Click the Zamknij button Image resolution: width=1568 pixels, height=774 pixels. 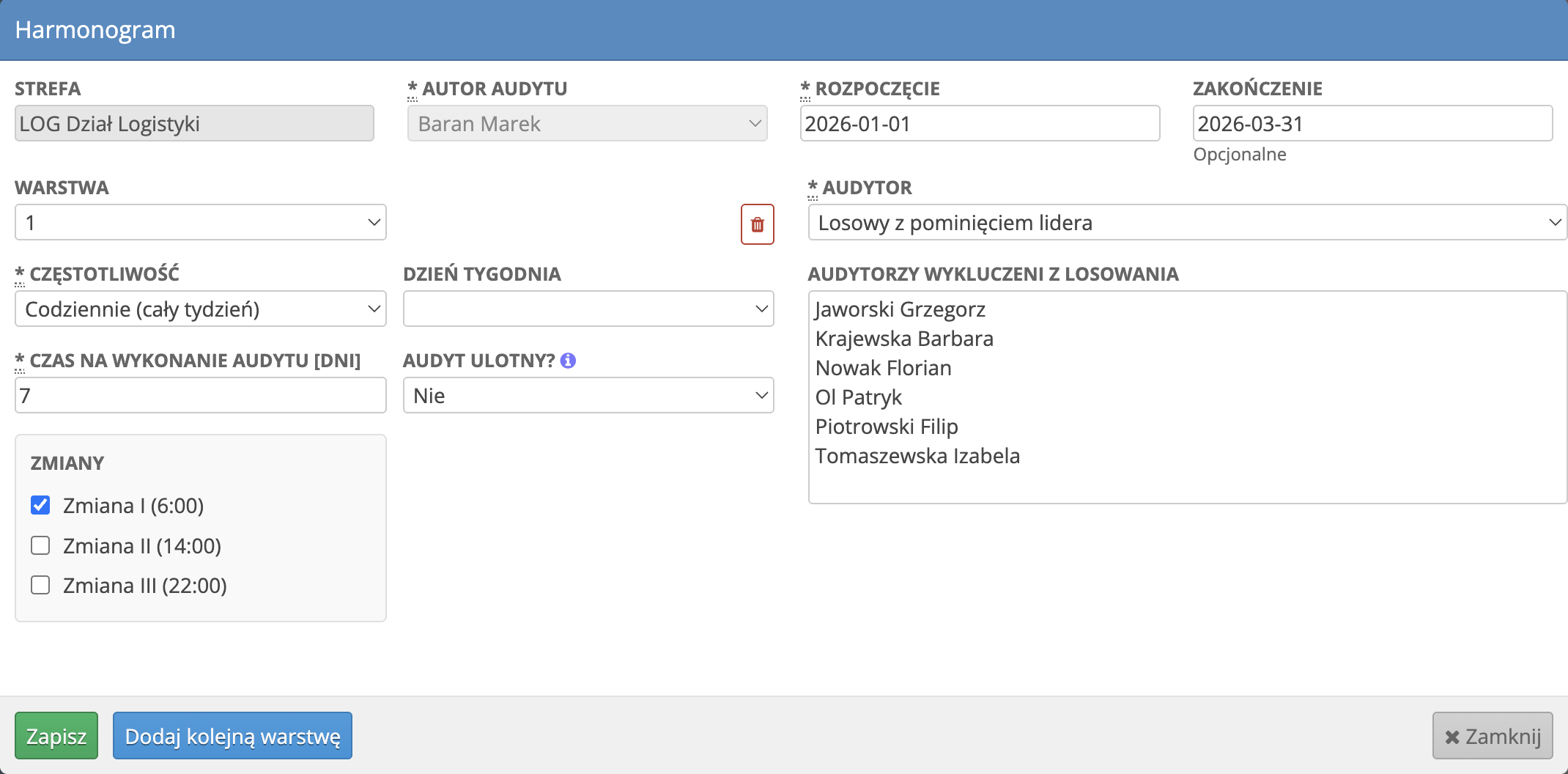tap(1493, 735)
